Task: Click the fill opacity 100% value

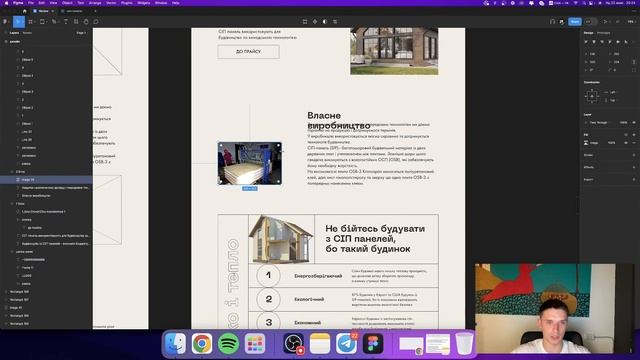Action: point(612,143)
